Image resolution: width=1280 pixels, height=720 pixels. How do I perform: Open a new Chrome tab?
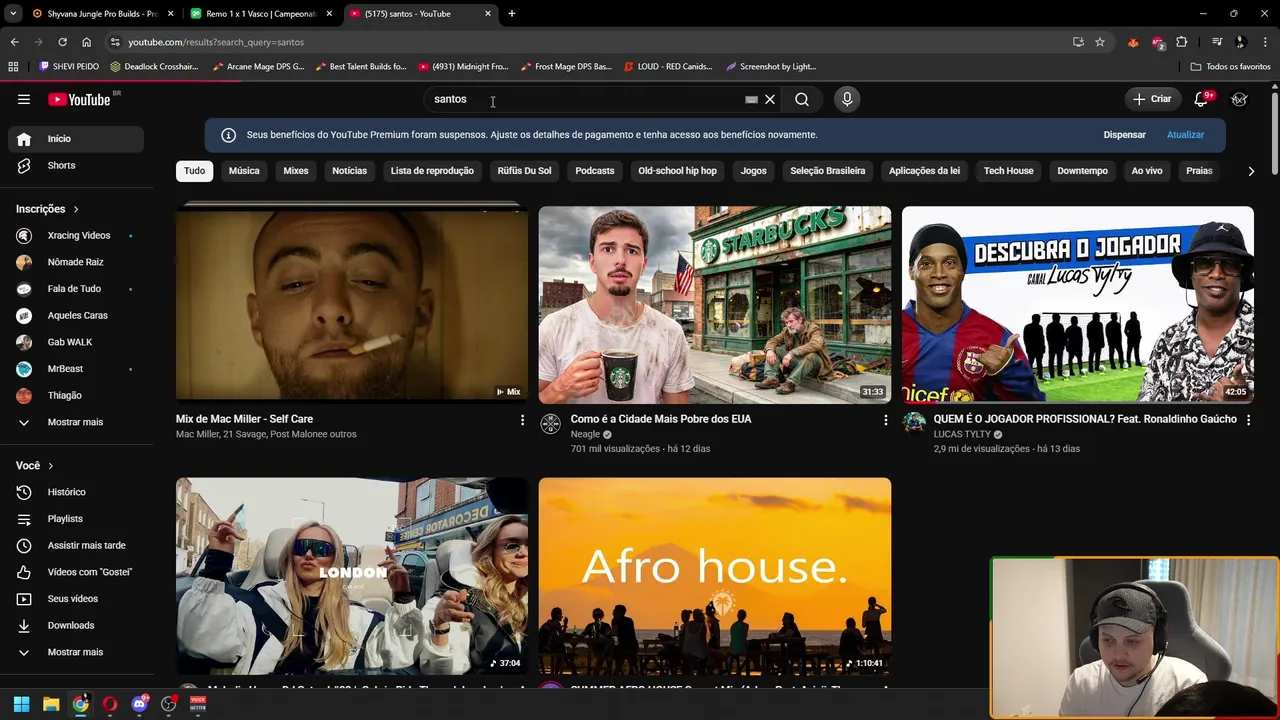tap(512, 14)
